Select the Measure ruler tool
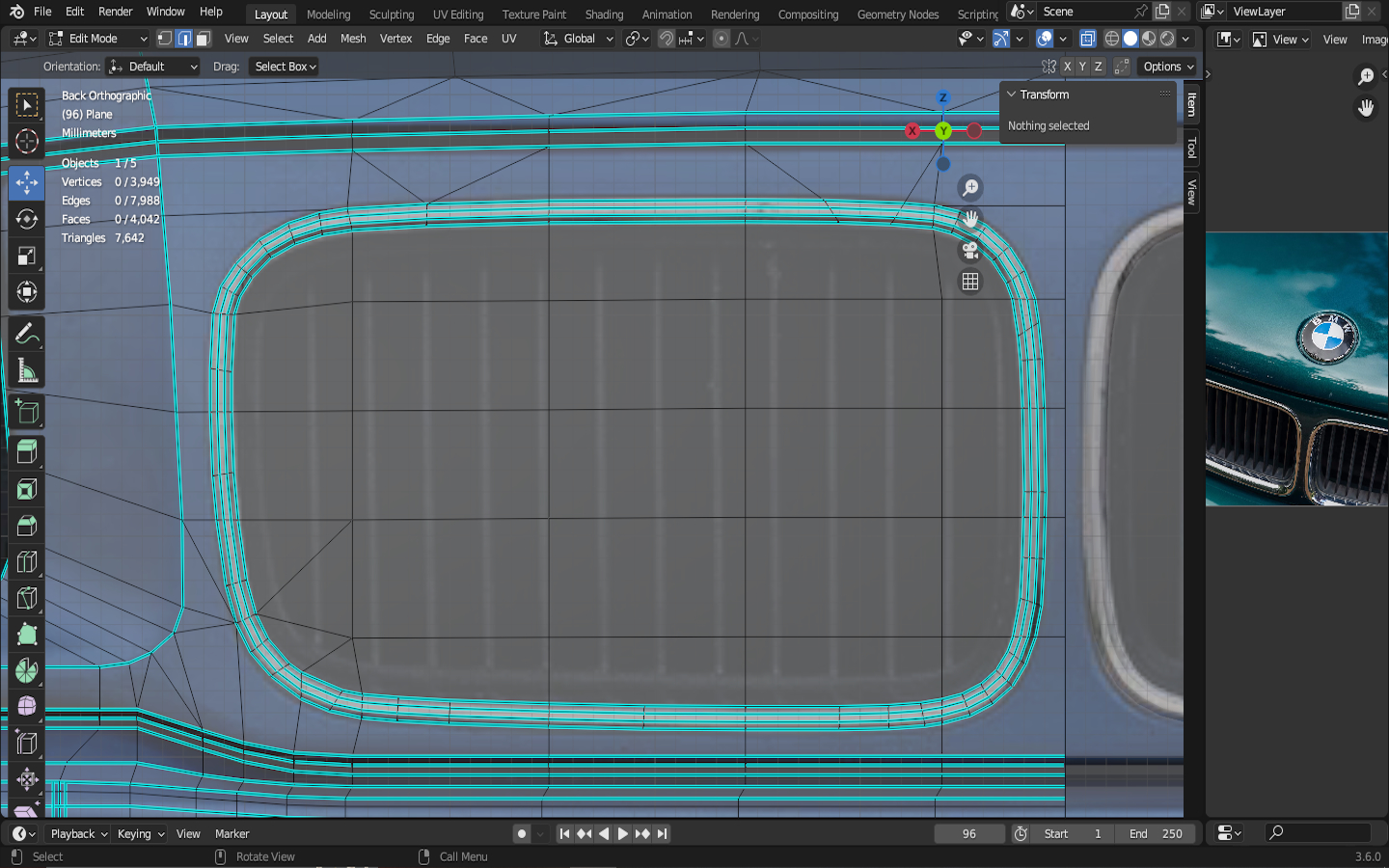This screenshot has height=868, width=1389. [27, 371]
